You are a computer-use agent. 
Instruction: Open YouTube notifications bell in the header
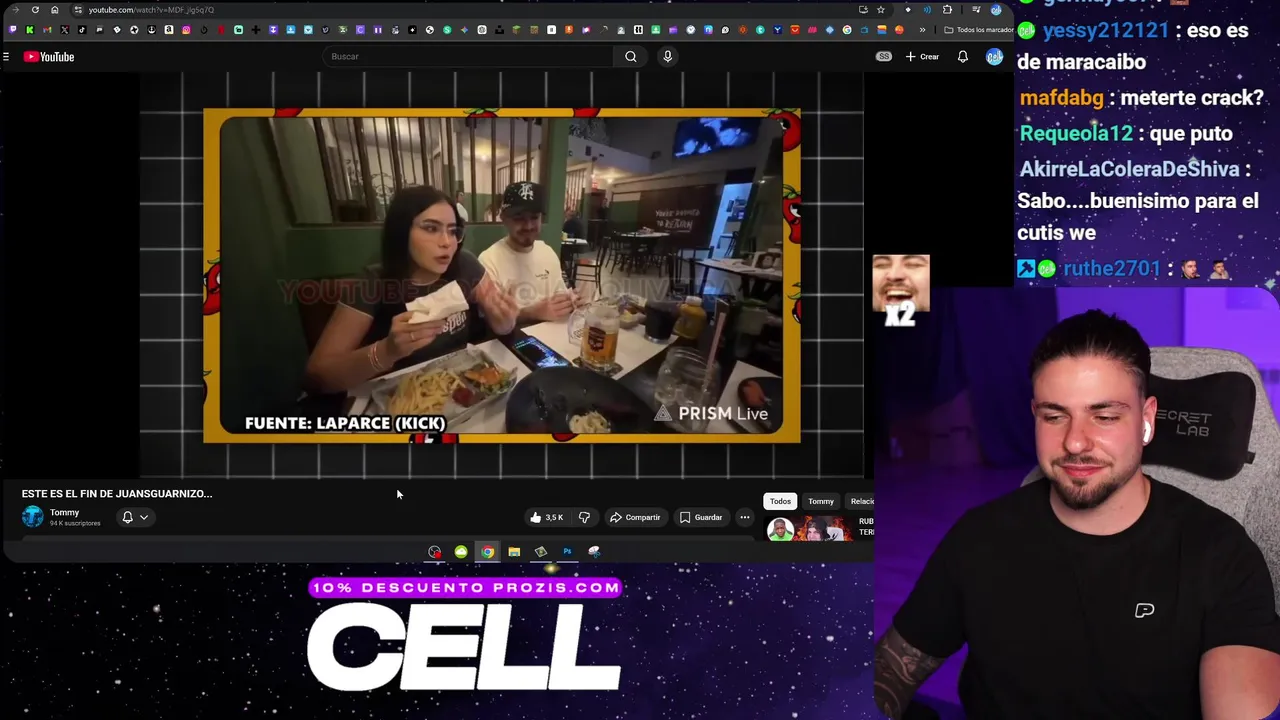[963, 56]
